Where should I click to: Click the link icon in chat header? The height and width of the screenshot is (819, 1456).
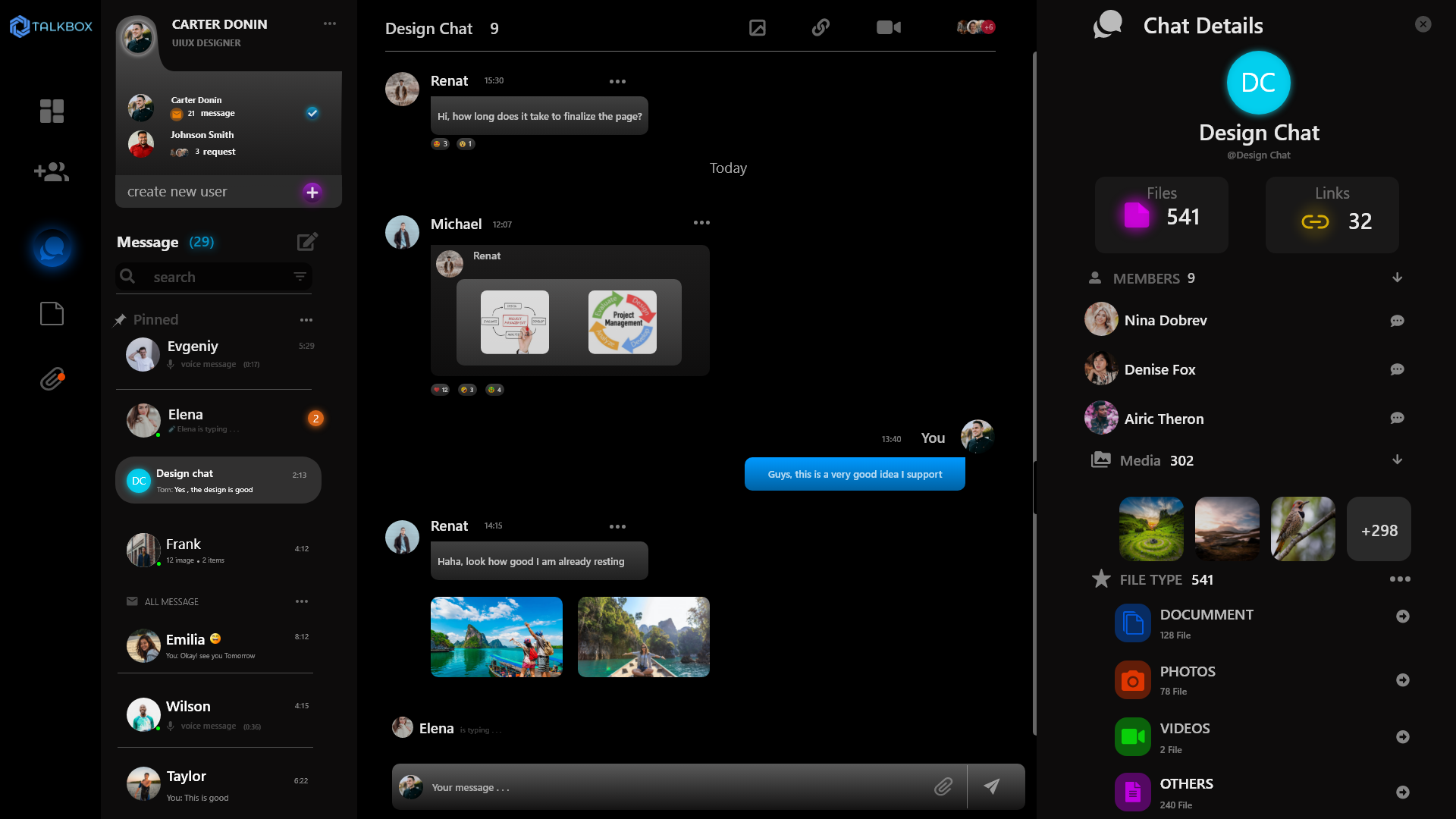(821, 27)
